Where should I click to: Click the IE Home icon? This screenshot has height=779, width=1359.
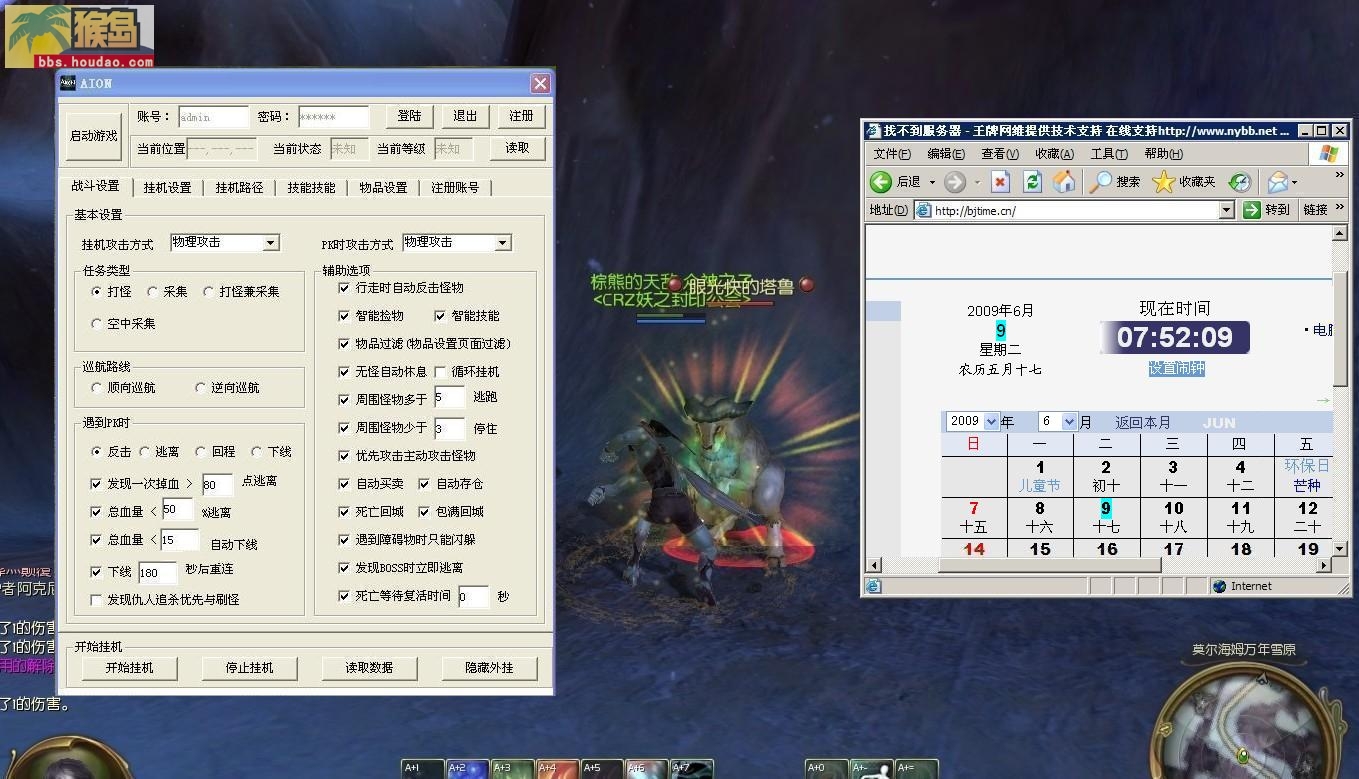point(1064,181)
